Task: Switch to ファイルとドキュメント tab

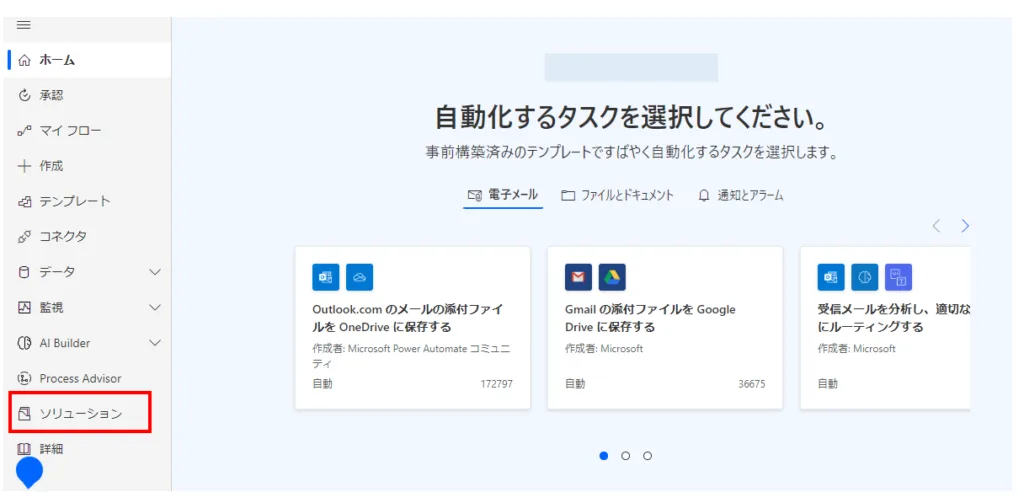Action: 617,196
